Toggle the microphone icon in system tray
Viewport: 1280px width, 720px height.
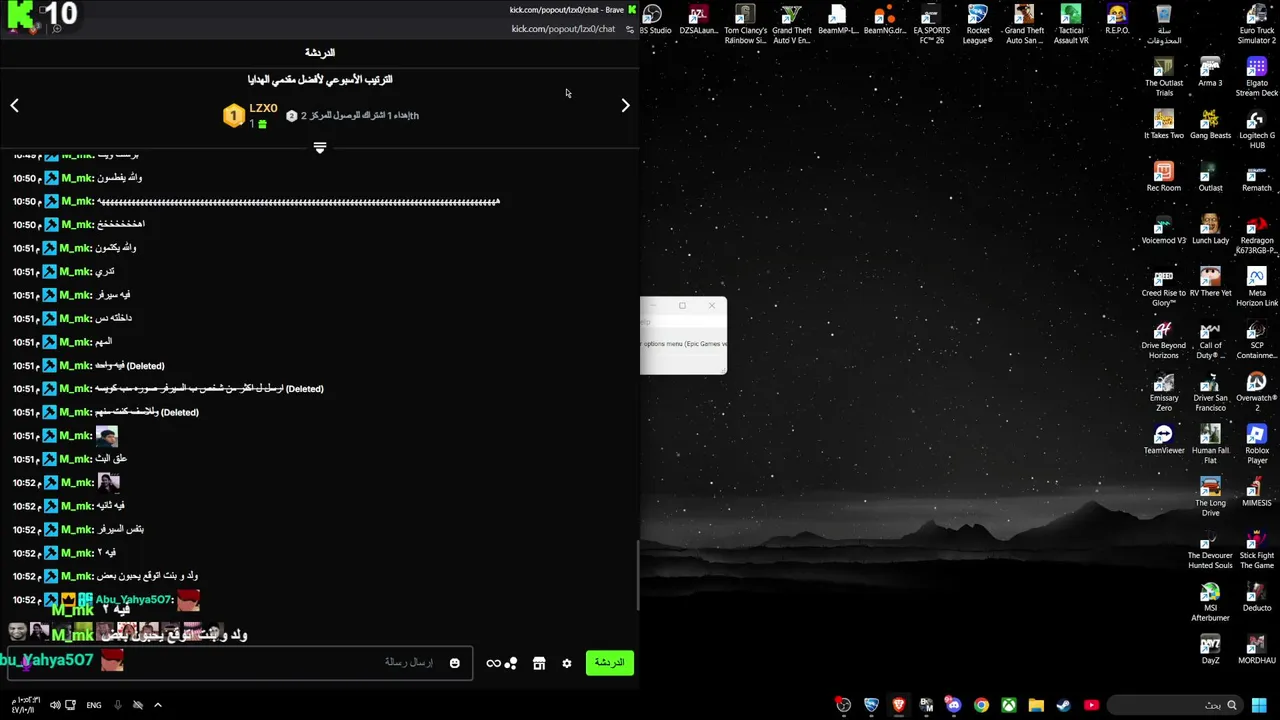(117, 705)
